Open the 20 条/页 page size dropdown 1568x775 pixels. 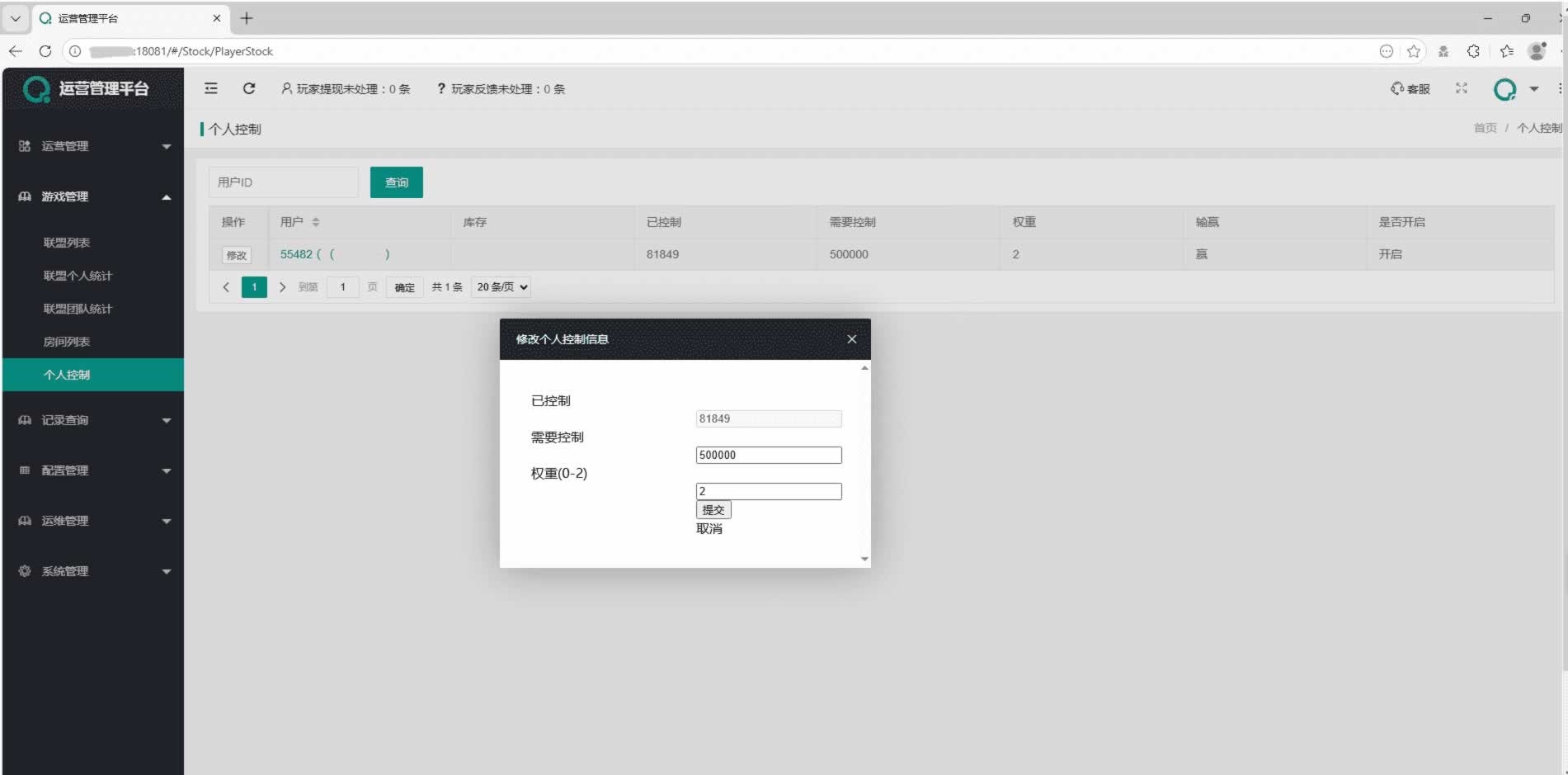coord(501,287)
